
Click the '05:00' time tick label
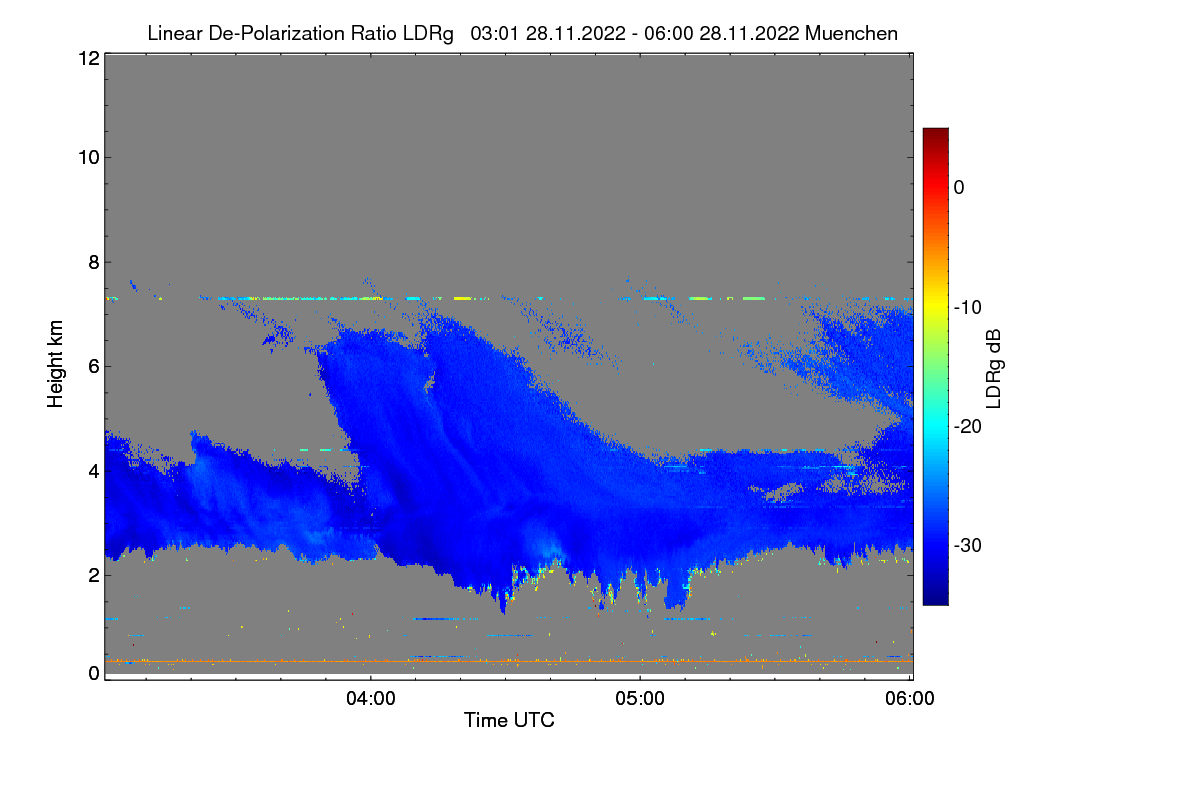coord(640,699)
